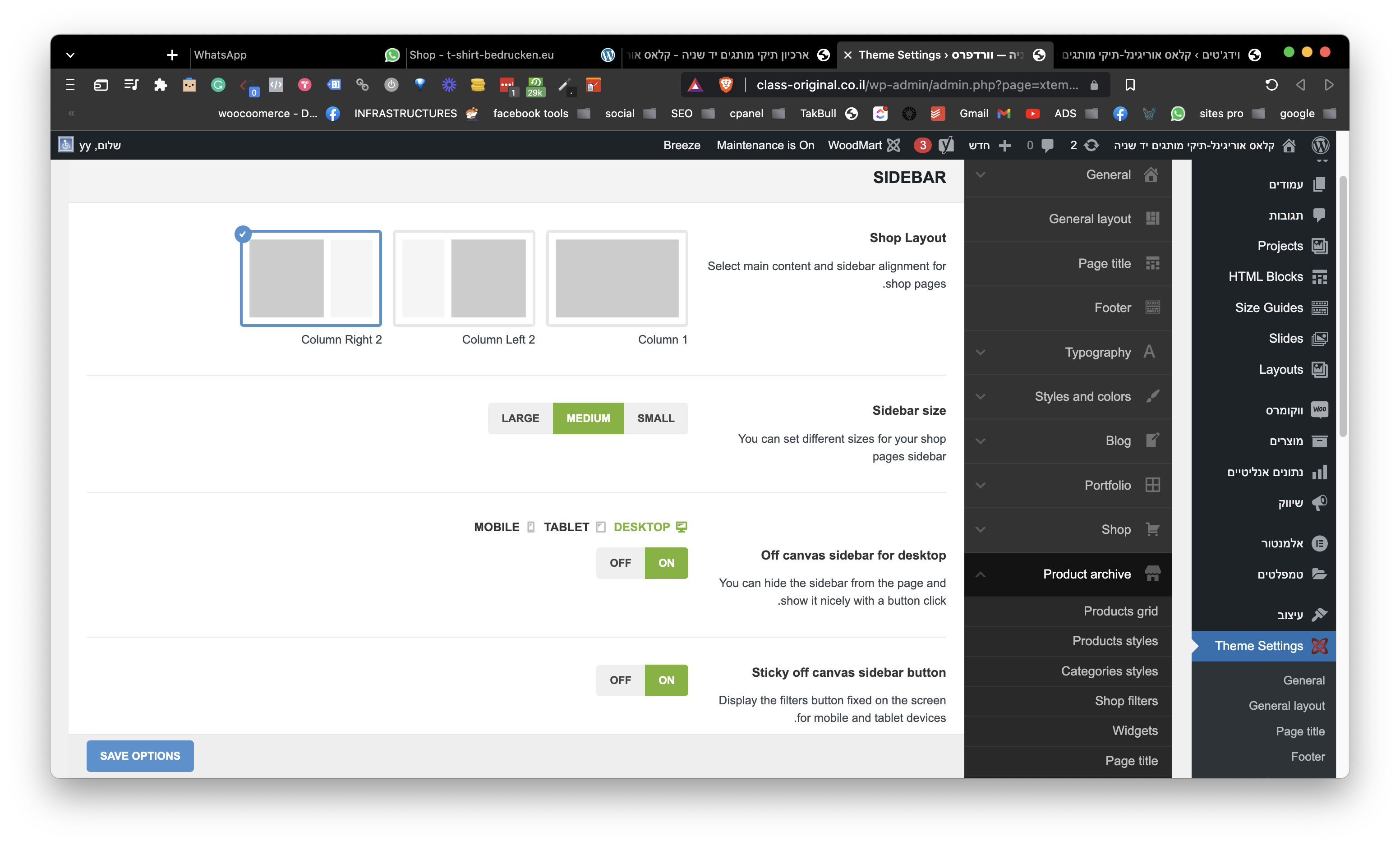
Task: Turn Off canvas sidebar for desktop OFF
Action: [620, 563]
